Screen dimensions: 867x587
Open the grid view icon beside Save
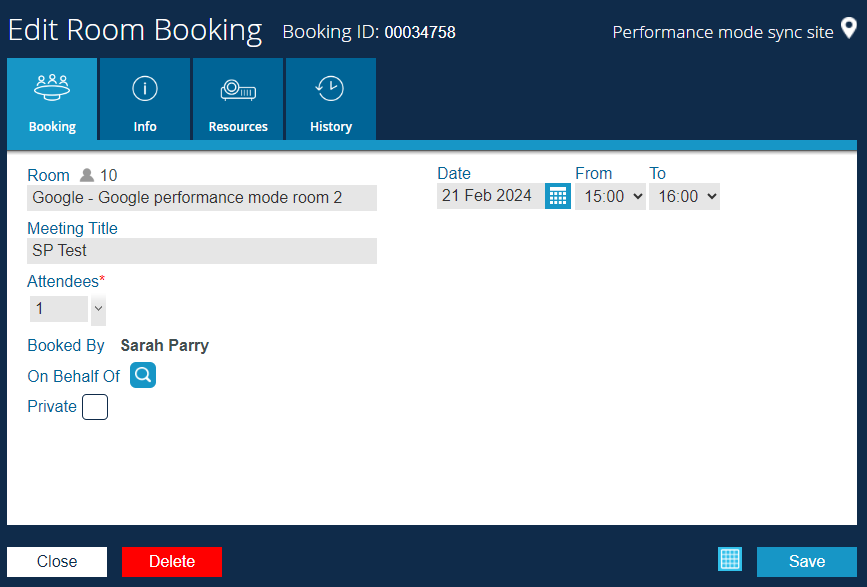730,559
